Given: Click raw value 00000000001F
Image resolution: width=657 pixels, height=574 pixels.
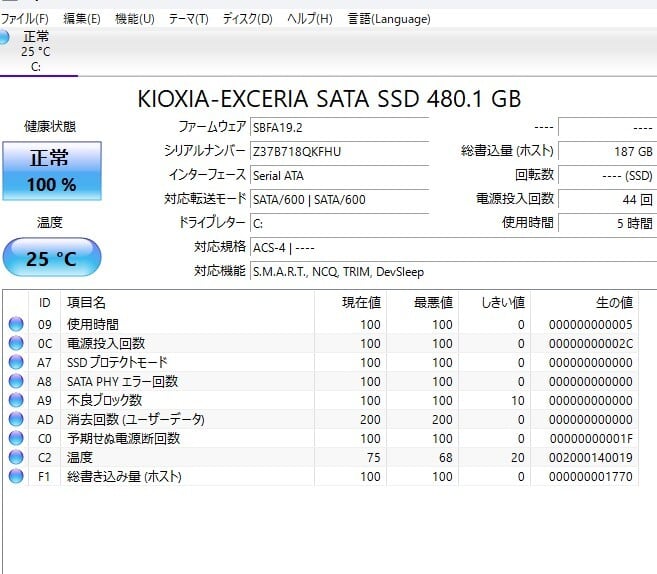Looking at the screenshot, I should (591, 439).
